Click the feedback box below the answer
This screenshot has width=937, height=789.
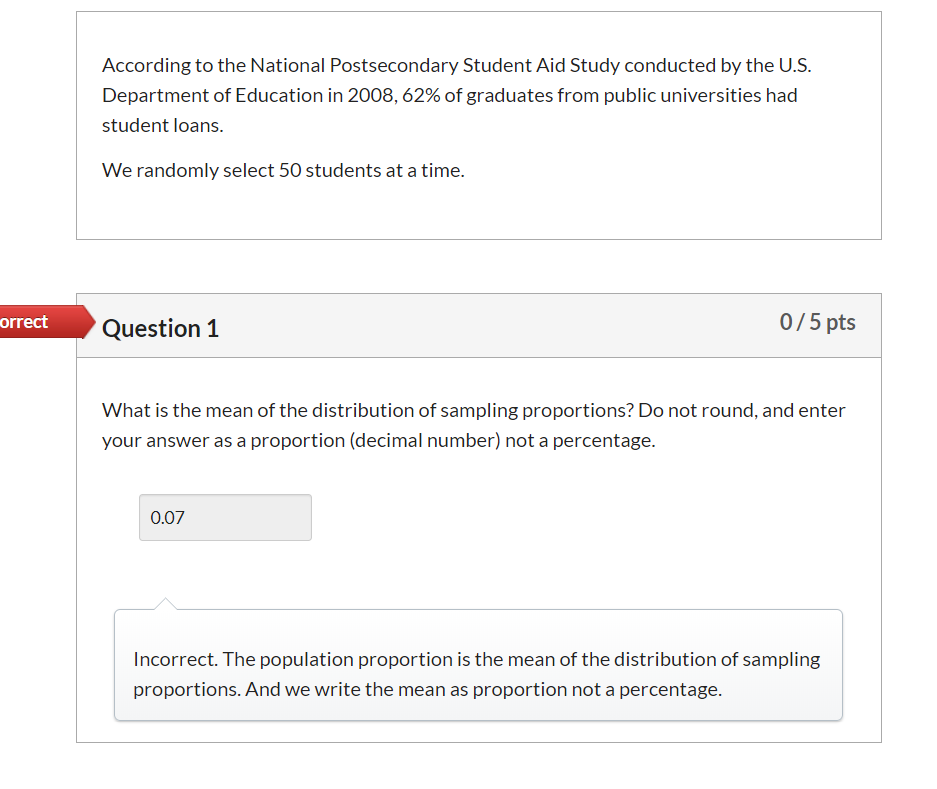coord(478,665)
